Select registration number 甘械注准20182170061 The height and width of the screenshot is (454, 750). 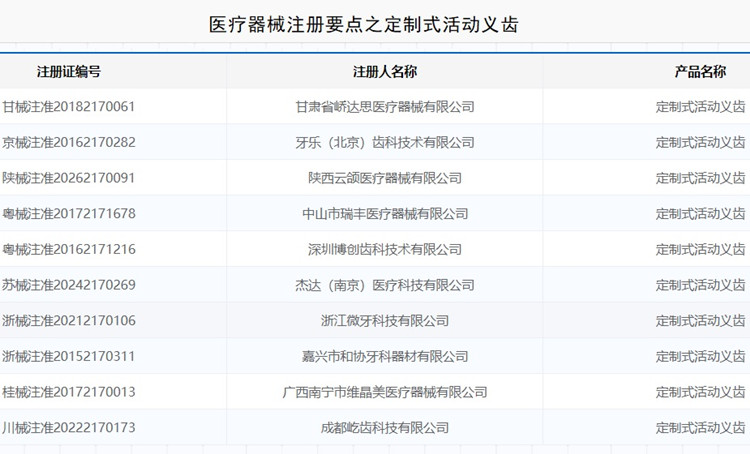[68, 106]
